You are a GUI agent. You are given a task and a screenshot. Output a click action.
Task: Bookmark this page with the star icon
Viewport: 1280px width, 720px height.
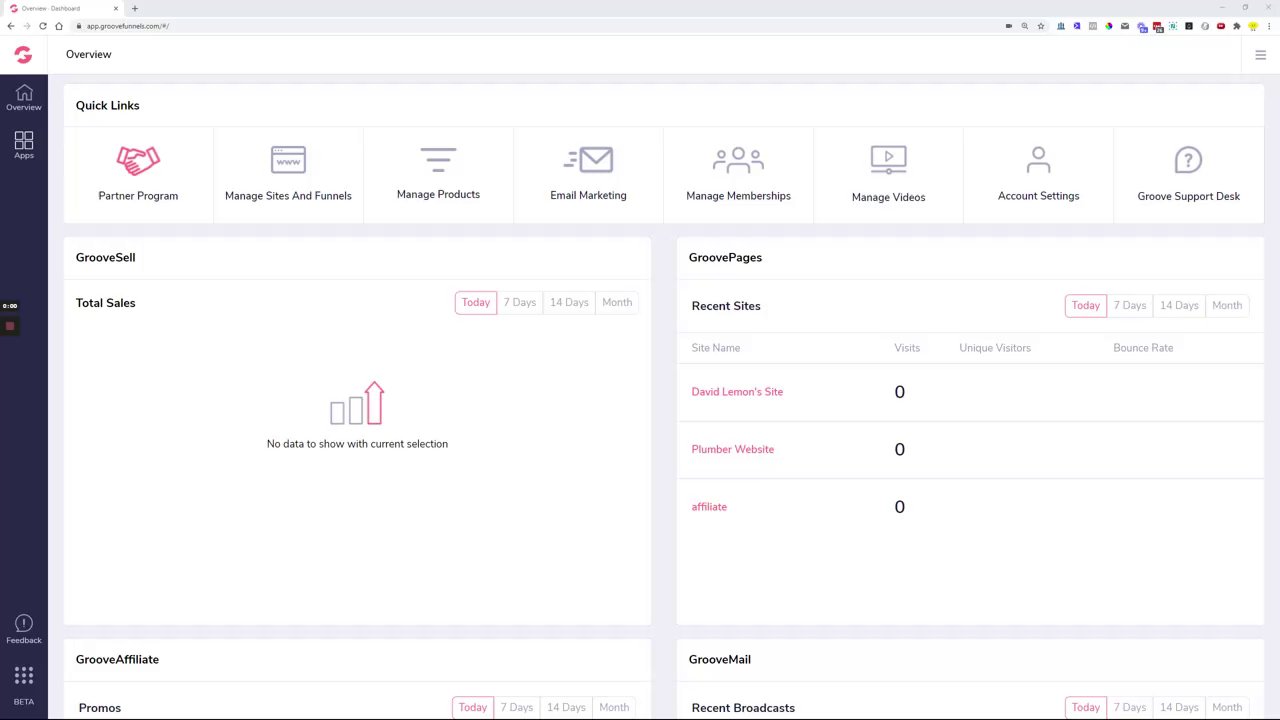pyautogui.click(x=1041, y=26)
